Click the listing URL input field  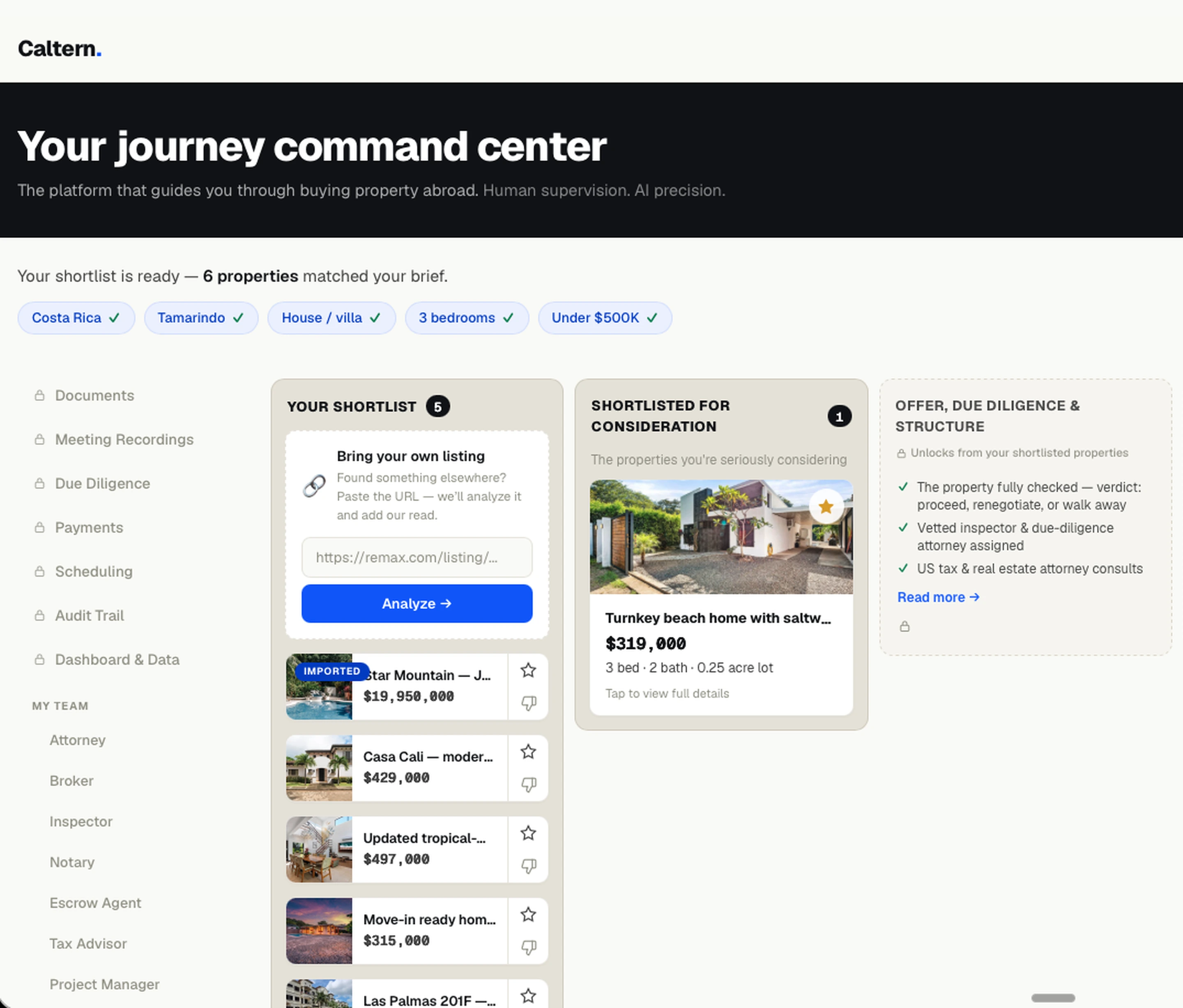pyautogui.click(x=417, y=557)
